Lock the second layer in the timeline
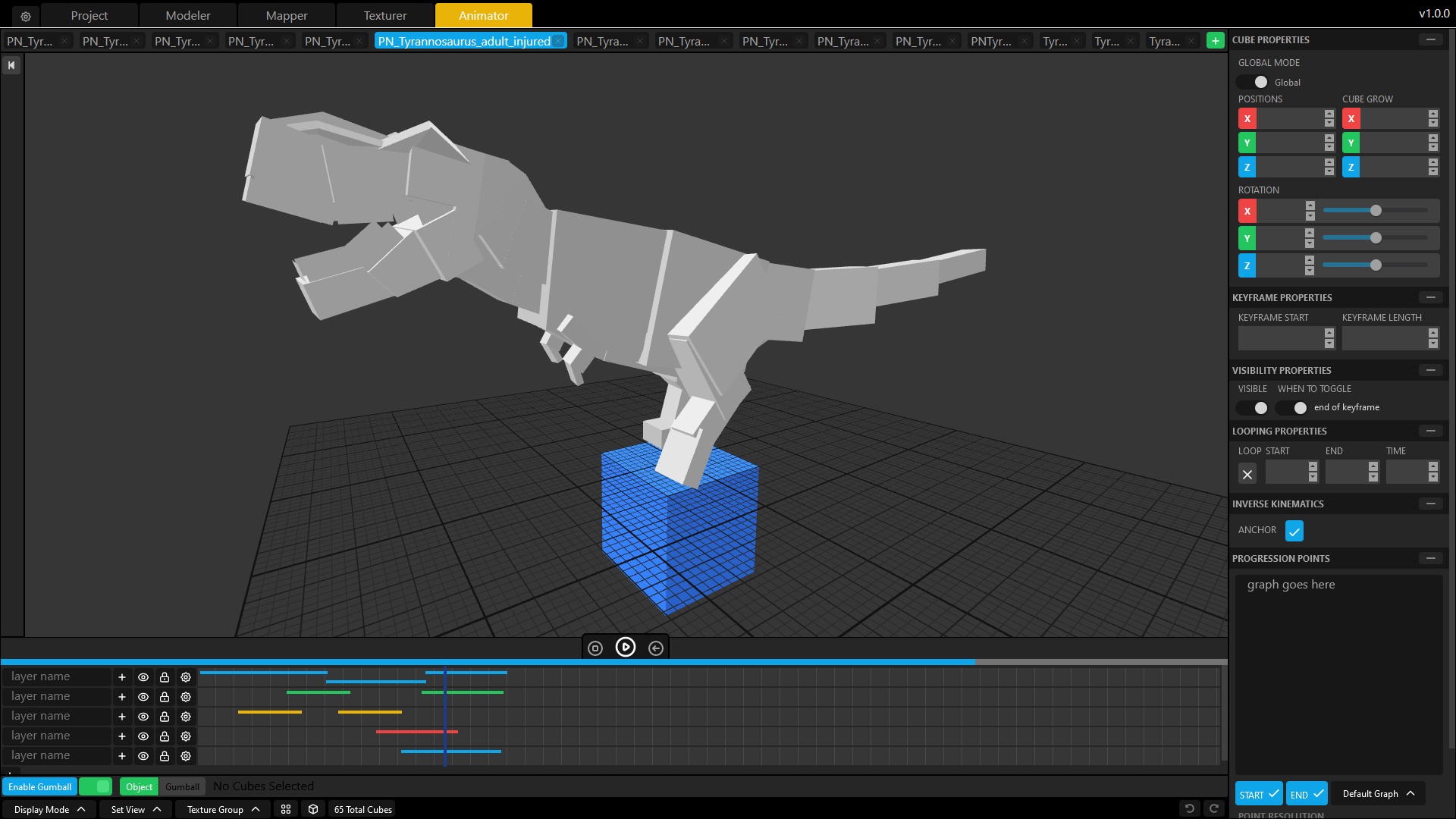 coord(165,696)
